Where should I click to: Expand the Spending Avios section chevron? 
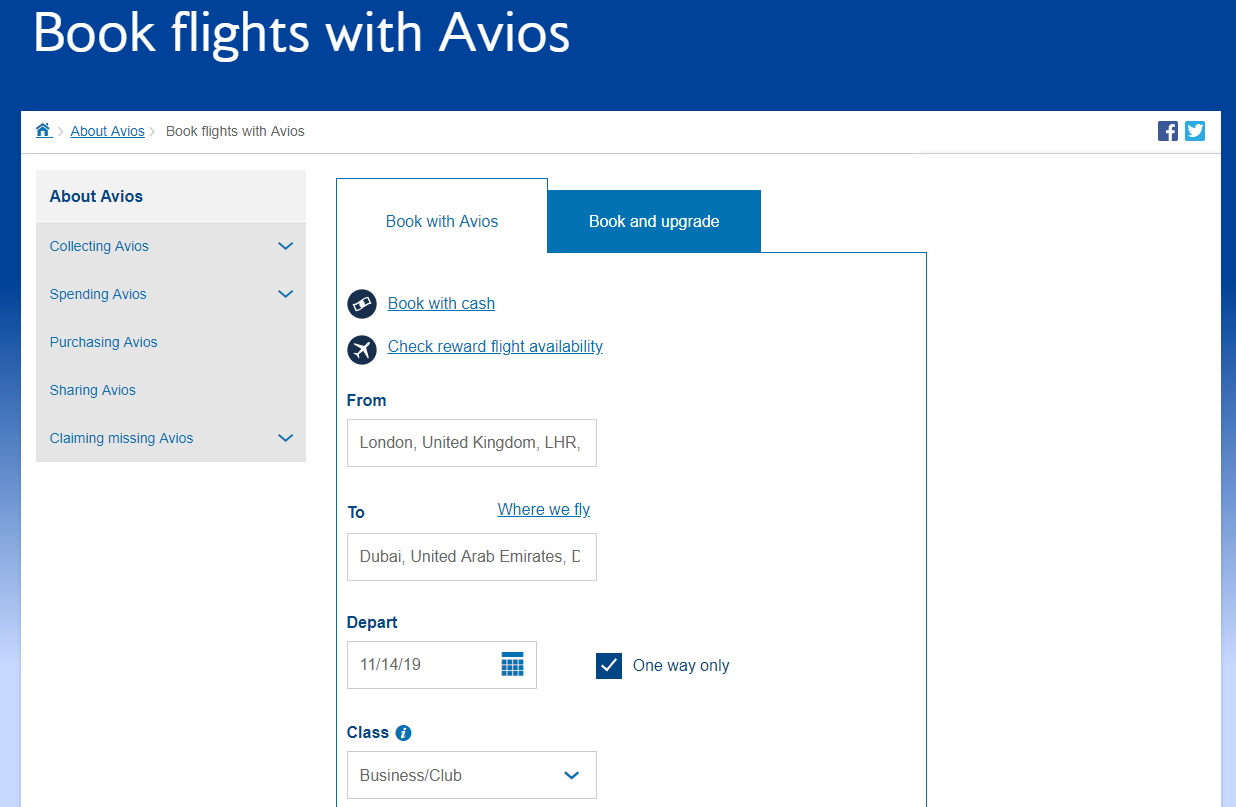[285, 294]
